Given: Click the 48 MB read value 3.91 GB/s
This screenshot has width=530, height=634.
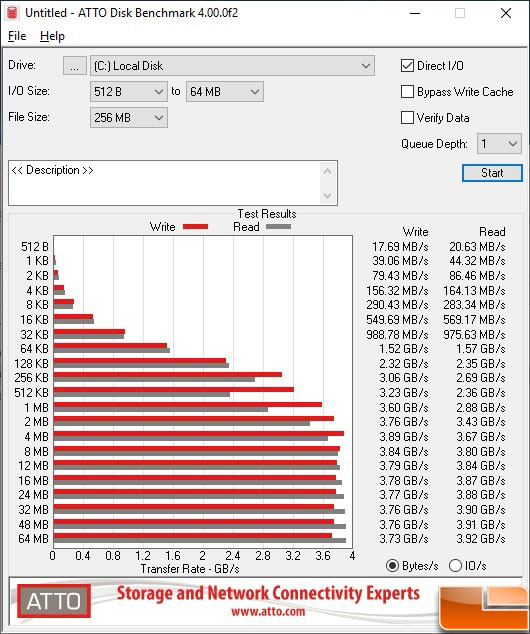Looking at the screenshot, I should coord(481,524).
